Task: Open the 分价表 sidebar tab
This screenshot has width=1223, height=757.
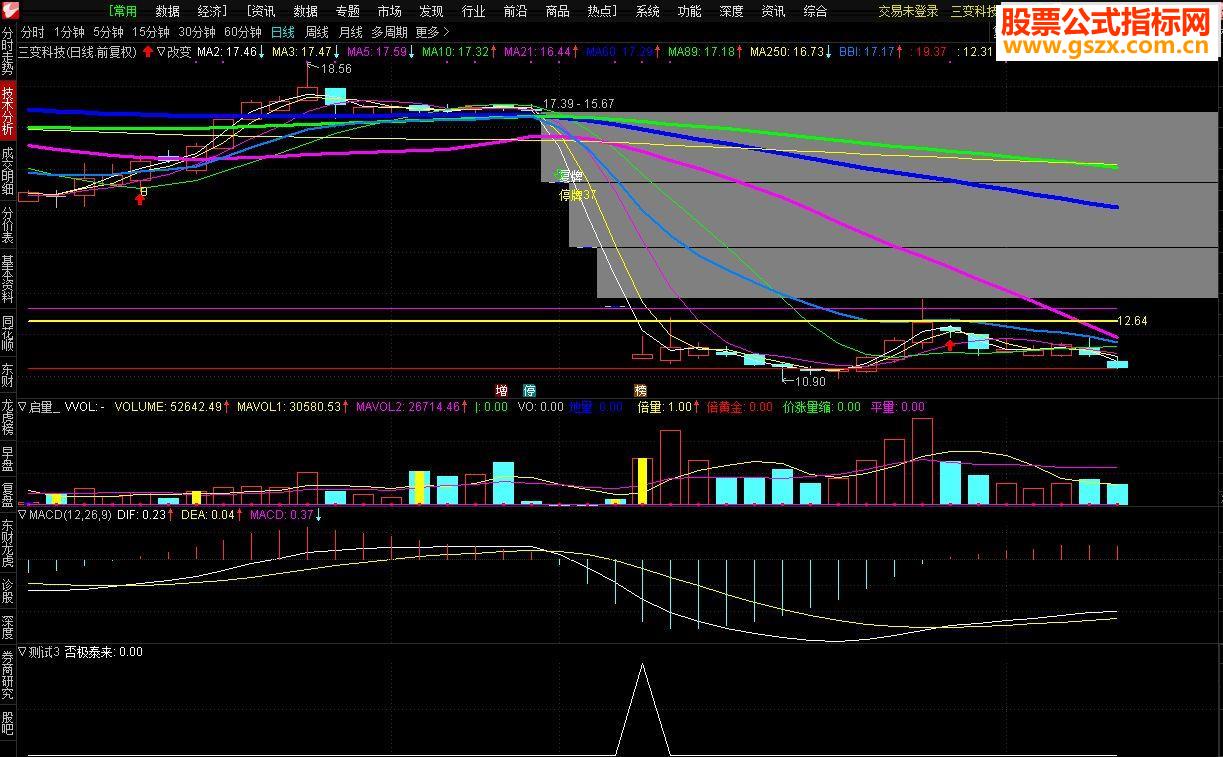Action: coord(8,226)
